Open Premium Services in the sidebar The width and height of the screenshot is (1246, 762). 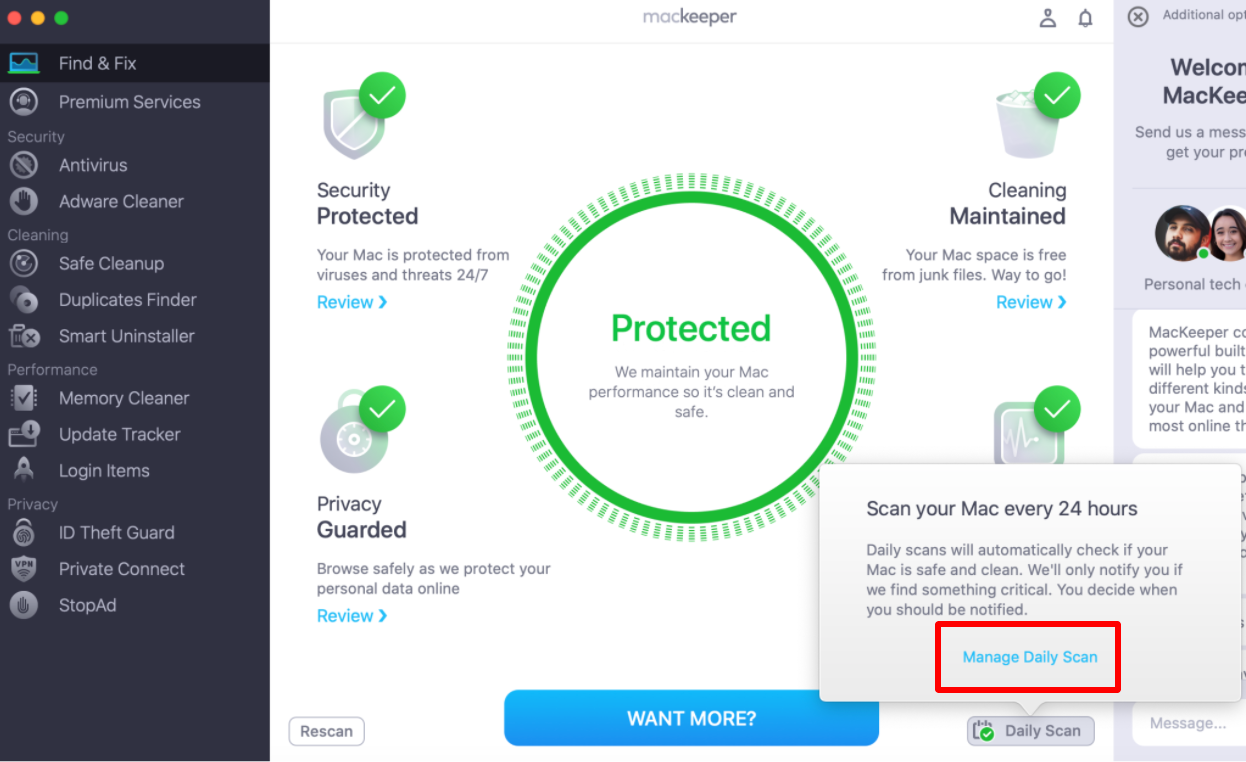[135, 102]
